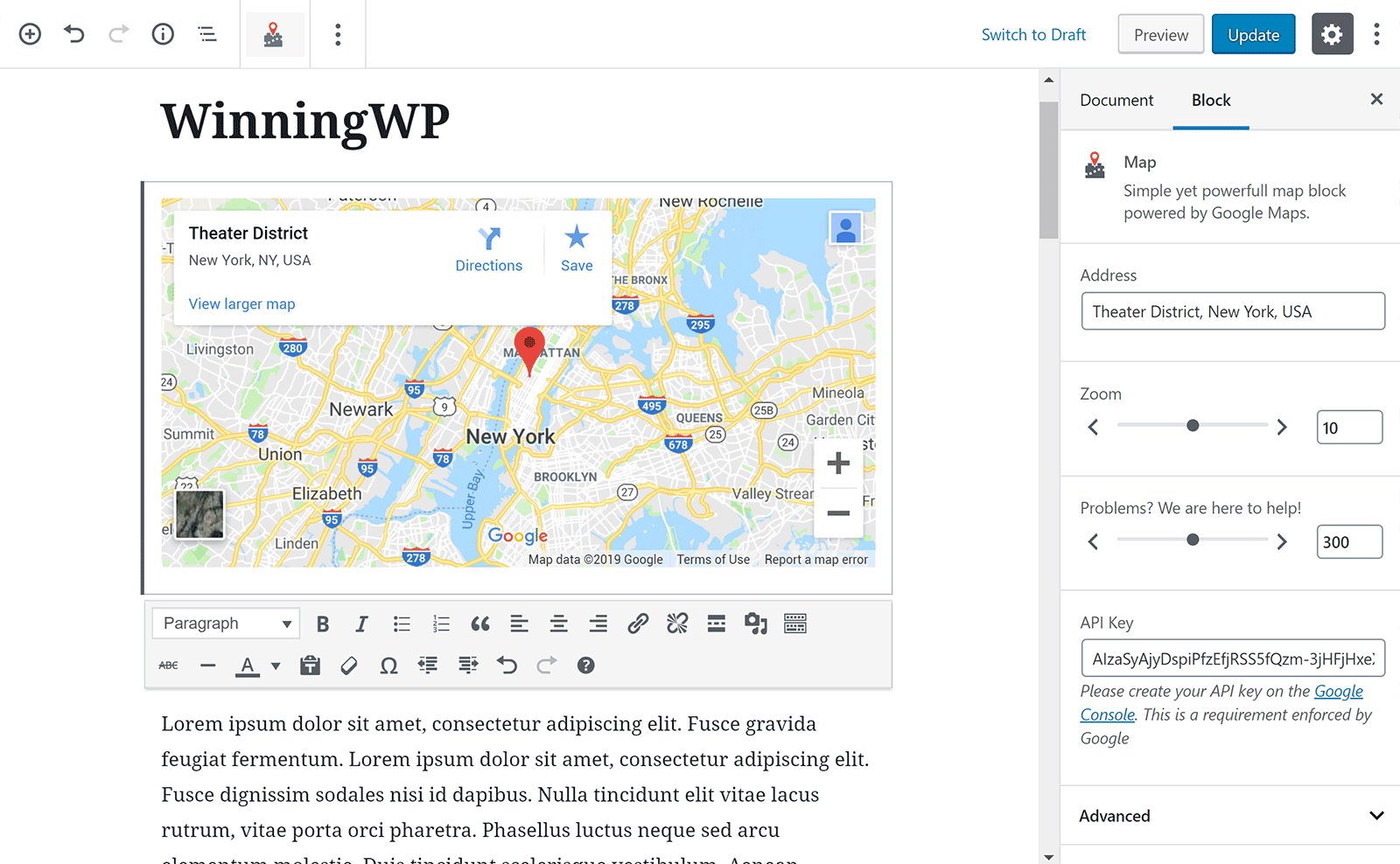
Task: Click the add media icon
Action: (756, 624)
